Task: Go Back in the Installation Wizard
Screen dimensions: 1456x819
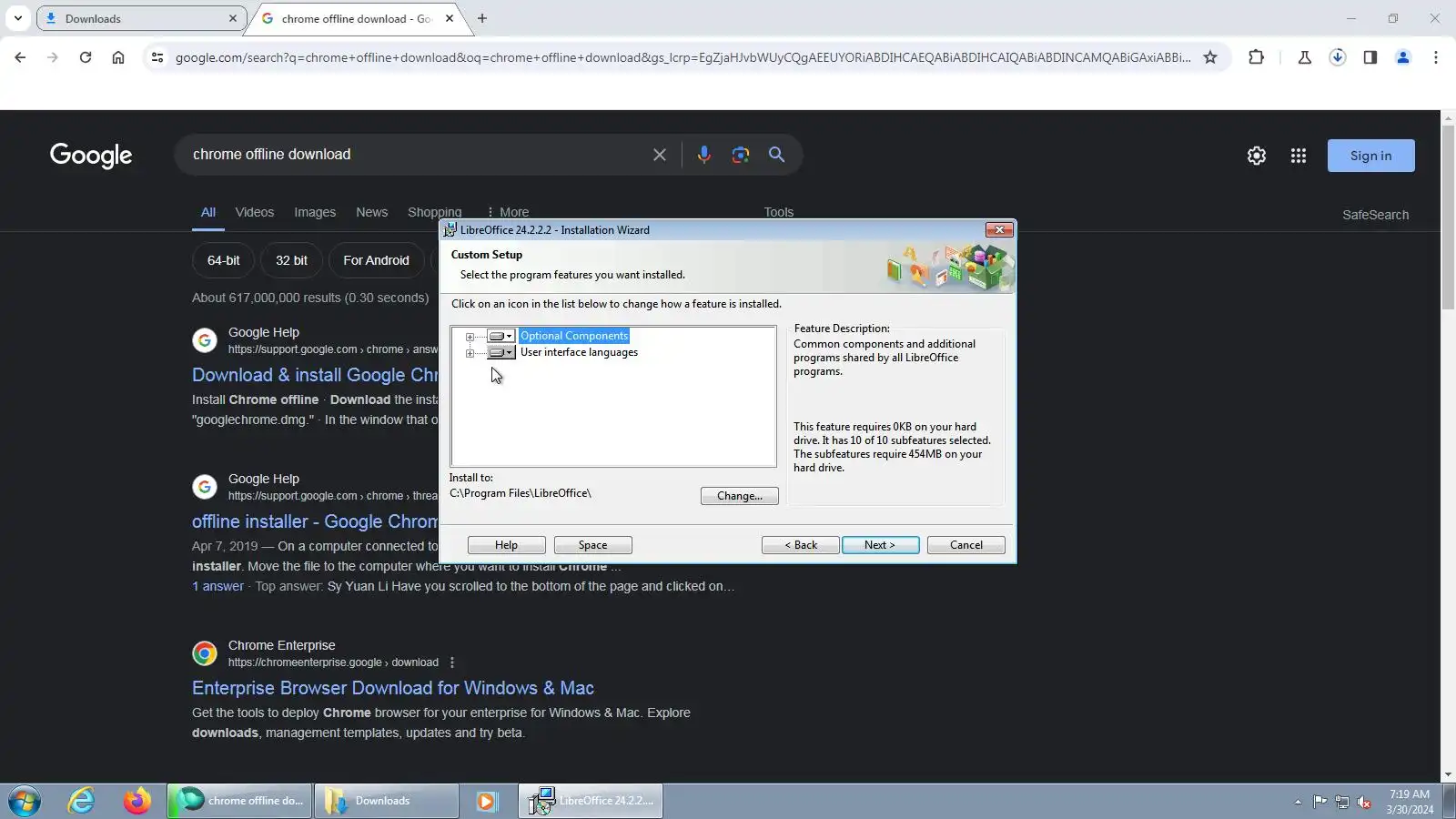Action: 801,545
